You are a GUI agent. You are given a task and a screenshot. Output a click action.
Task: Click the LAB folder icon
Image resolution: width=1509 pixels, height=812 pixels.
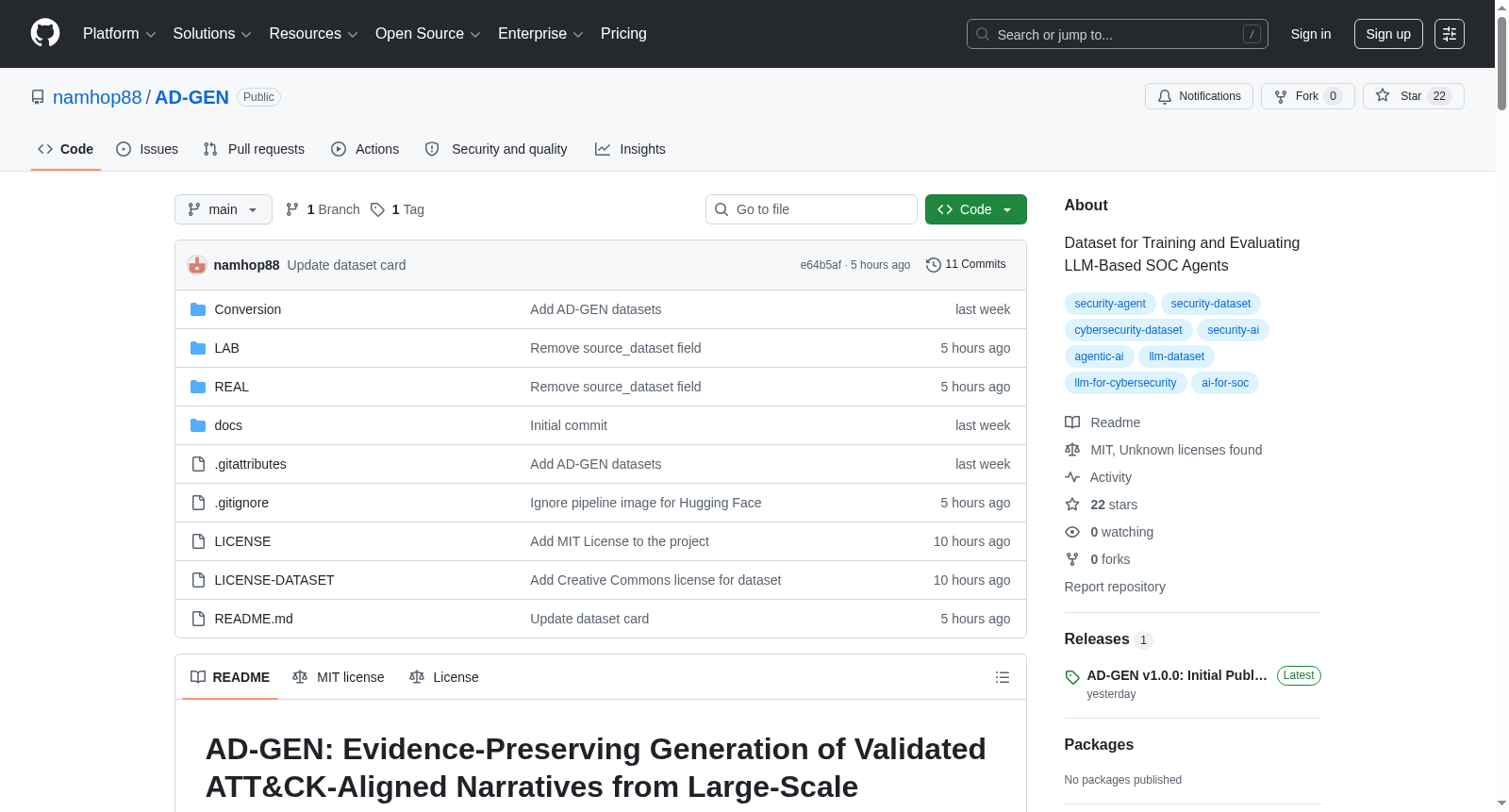coord(198,348)
